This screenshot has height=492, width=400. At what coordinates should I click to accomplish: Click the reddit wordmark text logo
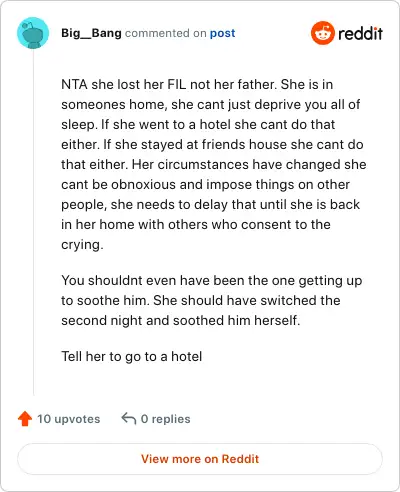[x=360, y=33]
